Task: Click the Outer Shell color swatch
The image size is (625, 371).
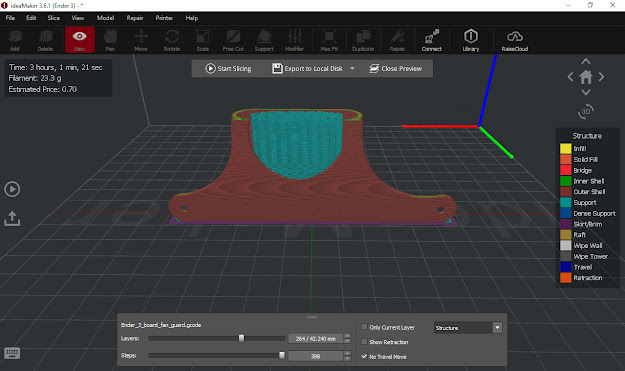Action: pyautogui.click(x=566, y=192)
